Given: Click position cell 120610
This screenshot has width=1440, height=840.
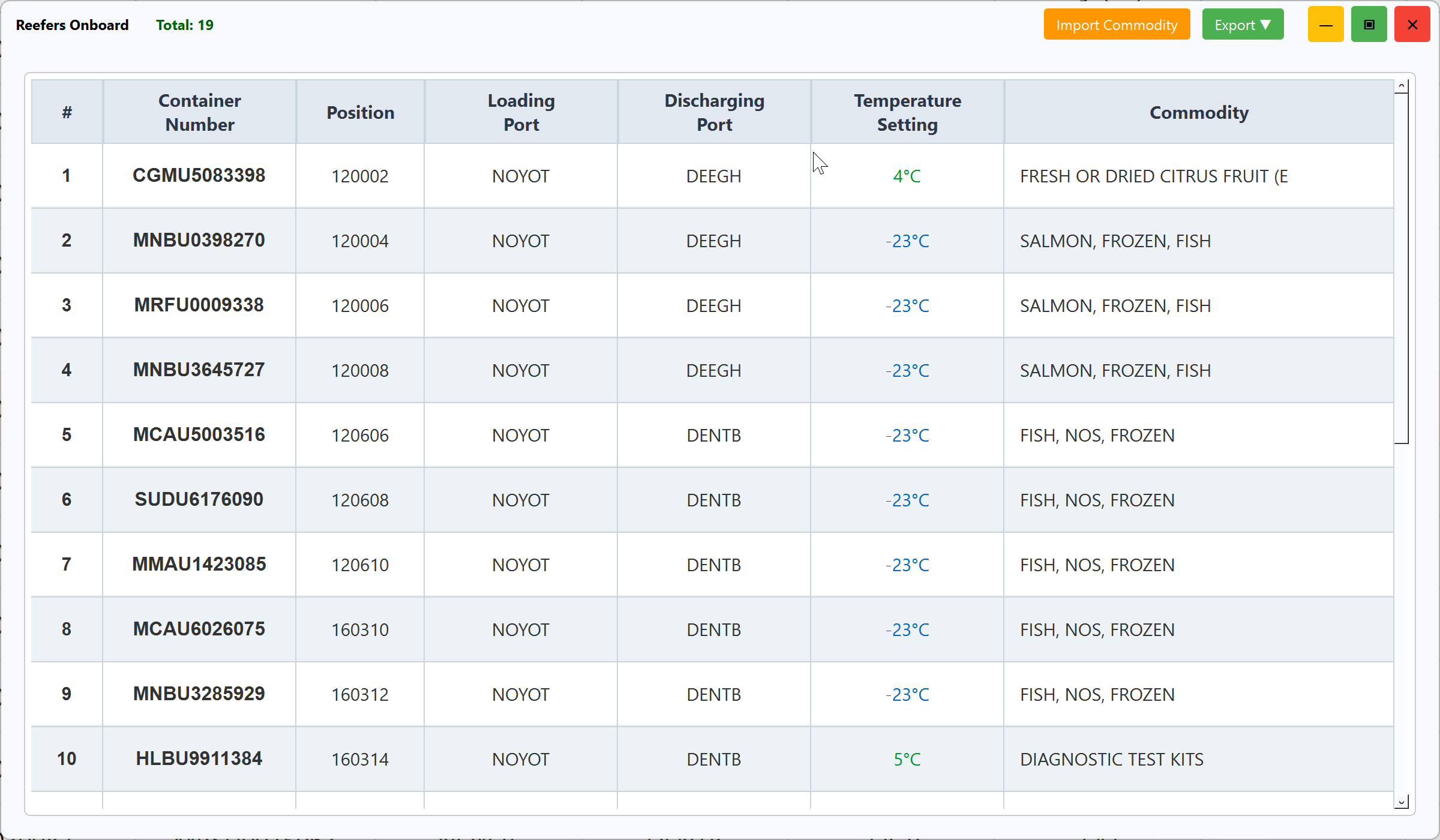Looking at the screenshot, I should coord(360,565).
